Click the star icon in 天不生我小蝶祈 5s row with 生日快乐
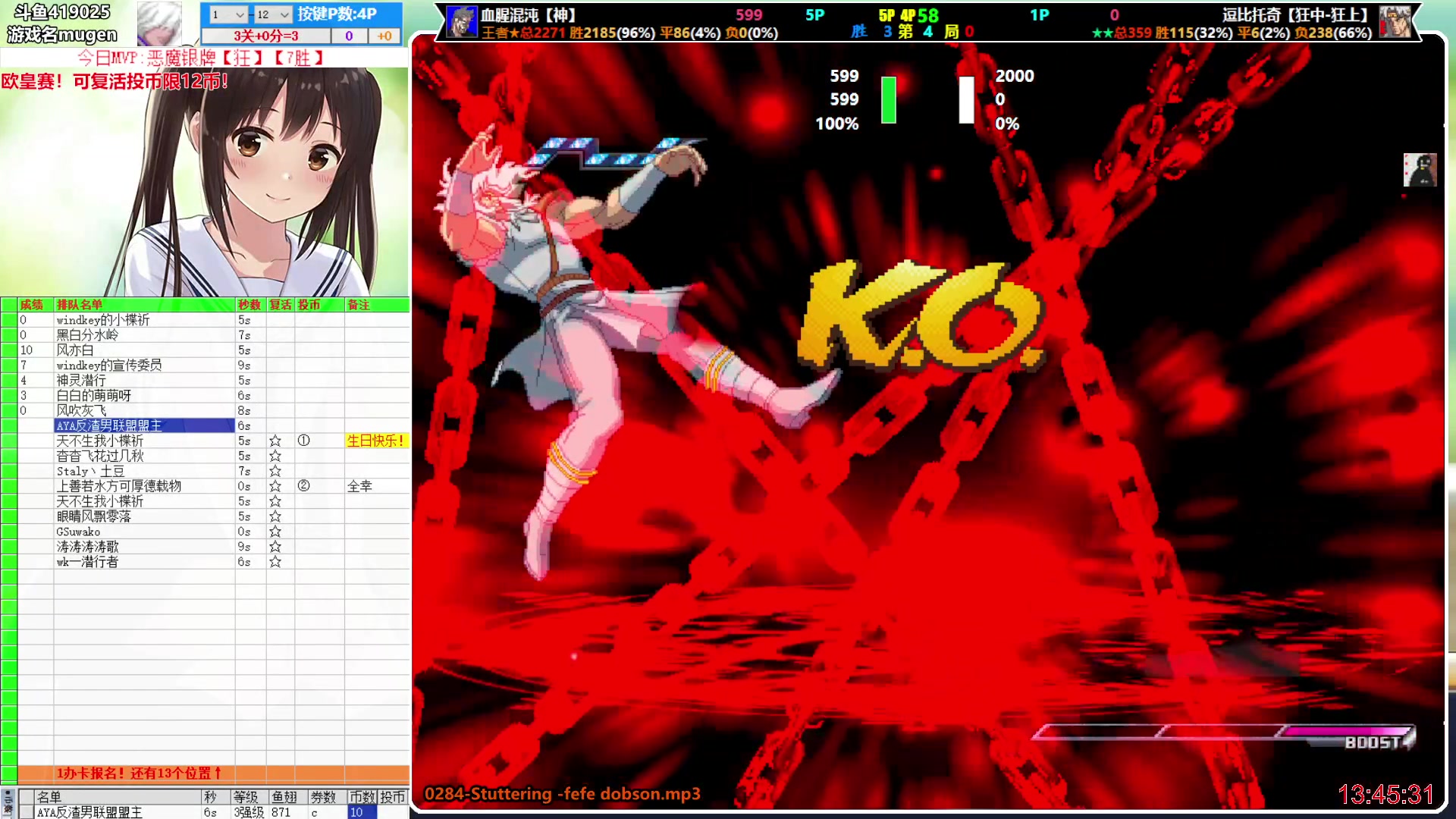Image resolution: width=1456 pixels, height=819 pixels. (x=275, y=441)
